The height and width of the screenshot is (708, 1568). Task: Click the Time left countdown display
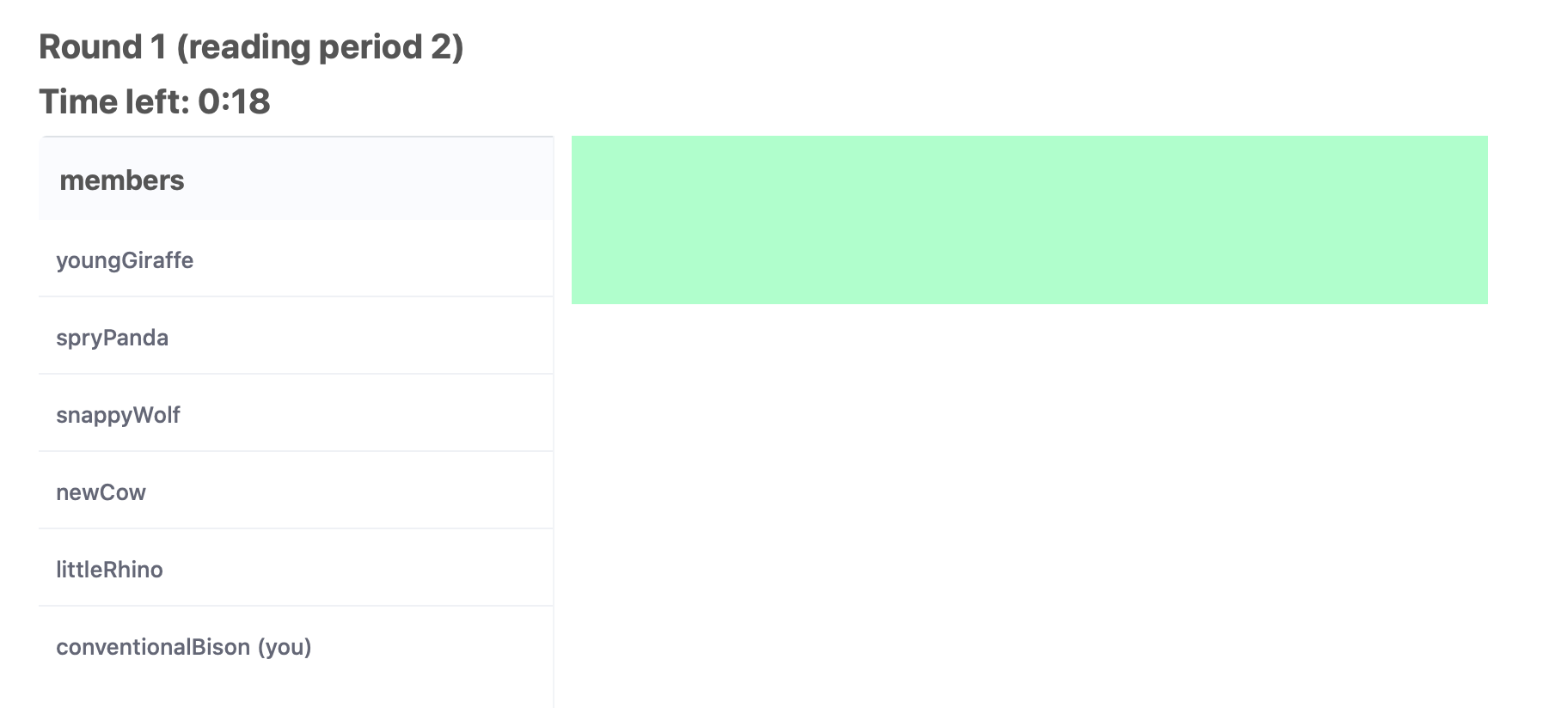click(x=155, y=101)
